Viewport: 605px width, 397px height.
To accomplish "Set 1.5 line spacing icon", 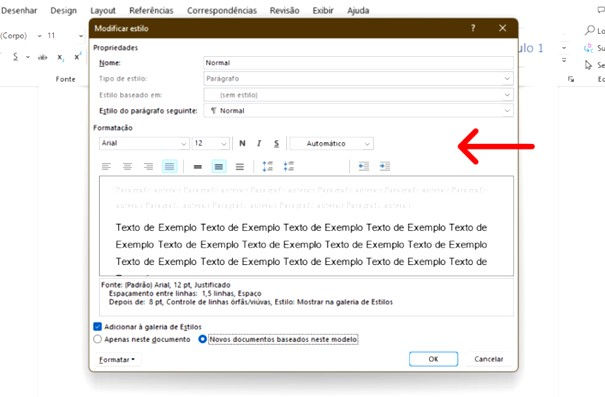I will [x=219, y=167].
